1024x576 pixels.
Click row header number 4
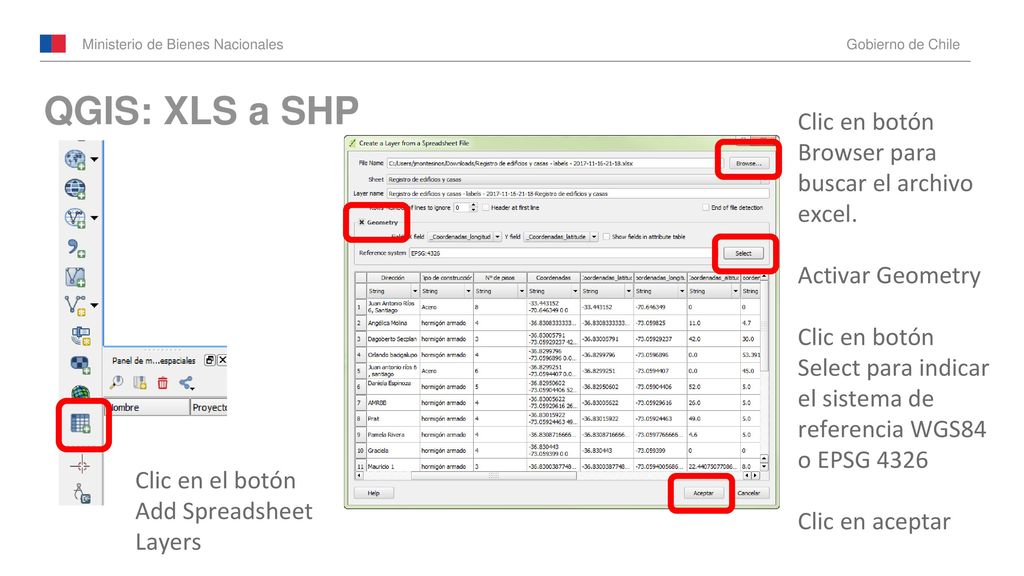coord(360,355)
